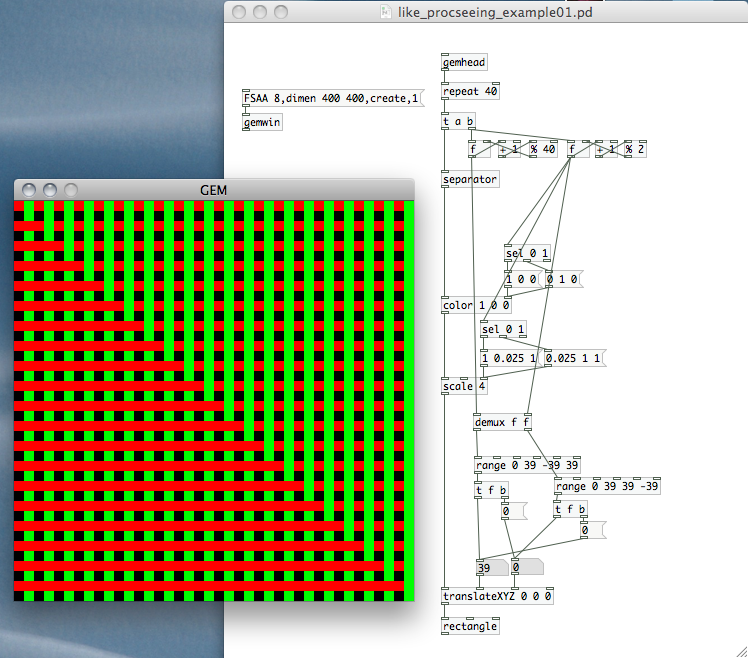Click the number box showing 0 above translateXYZ
The width and height of the screenshot is (748, 658).
(x=527, y=567)
